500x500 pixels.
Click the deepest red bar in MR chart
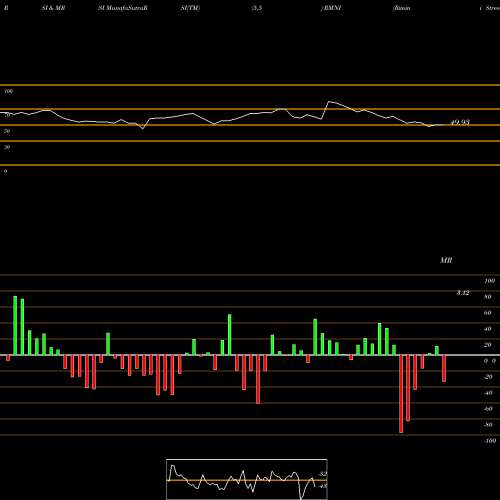[x=401, y=394]
